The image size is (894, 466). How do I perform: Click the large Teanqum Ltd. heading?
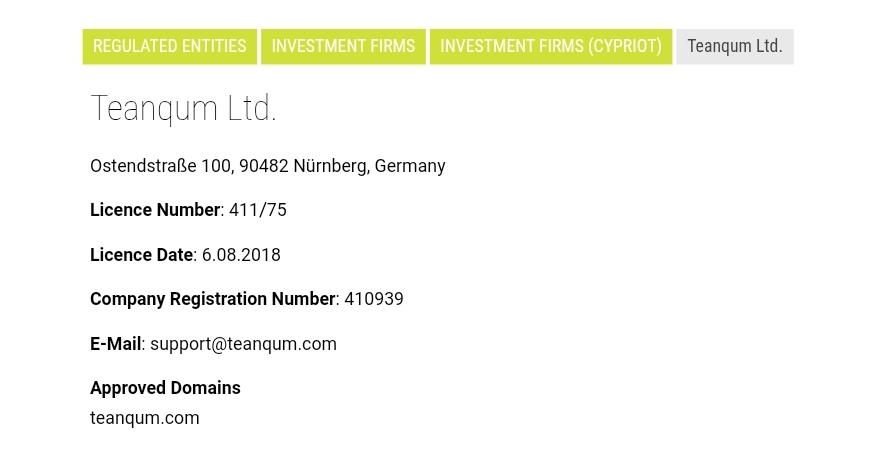(184, 108)
